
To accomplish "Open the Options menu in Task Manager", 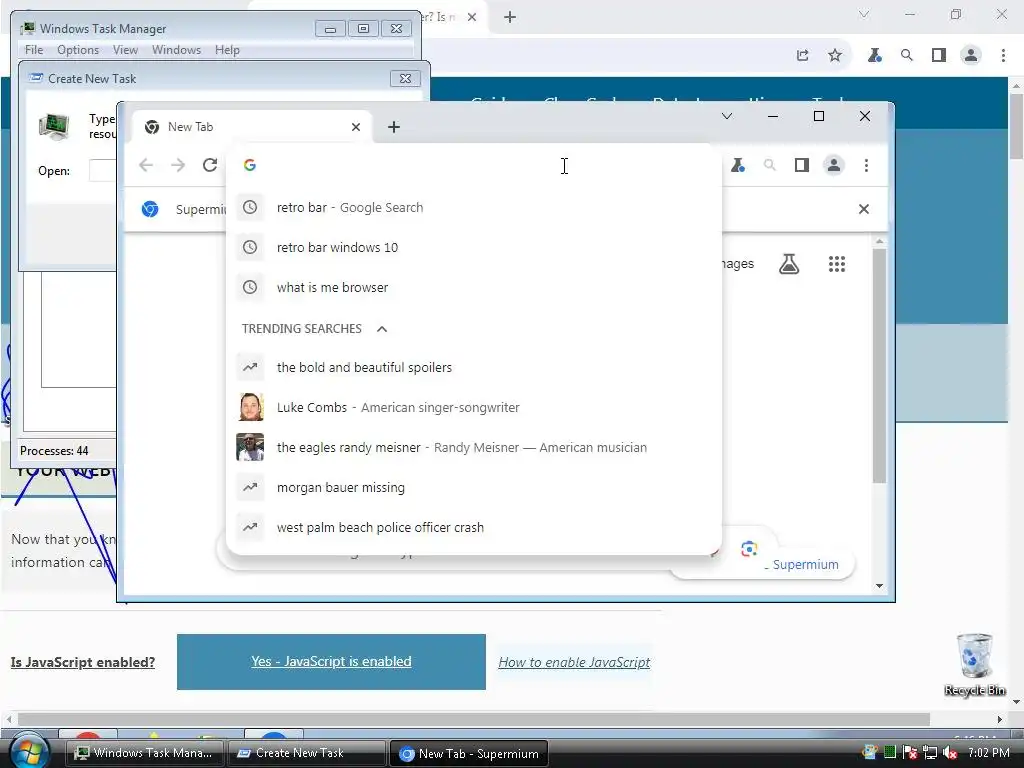I will [x=78, y=50].
